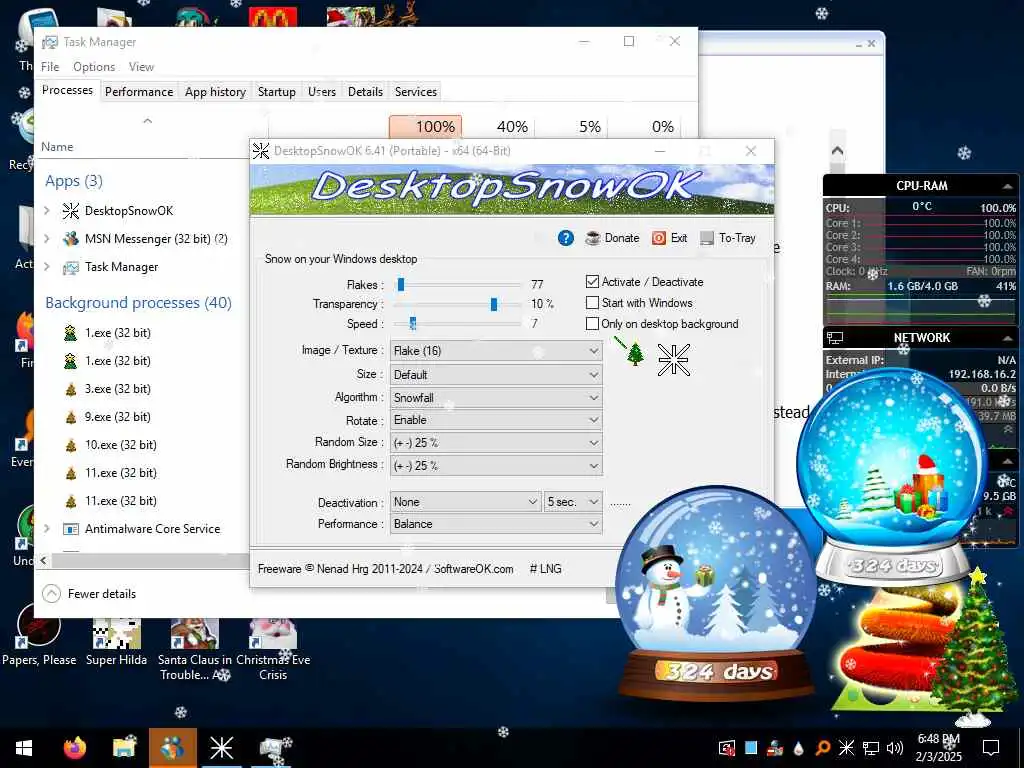
Task: Click the snowflake icon in system tray
Action: [x=846, y=748]
